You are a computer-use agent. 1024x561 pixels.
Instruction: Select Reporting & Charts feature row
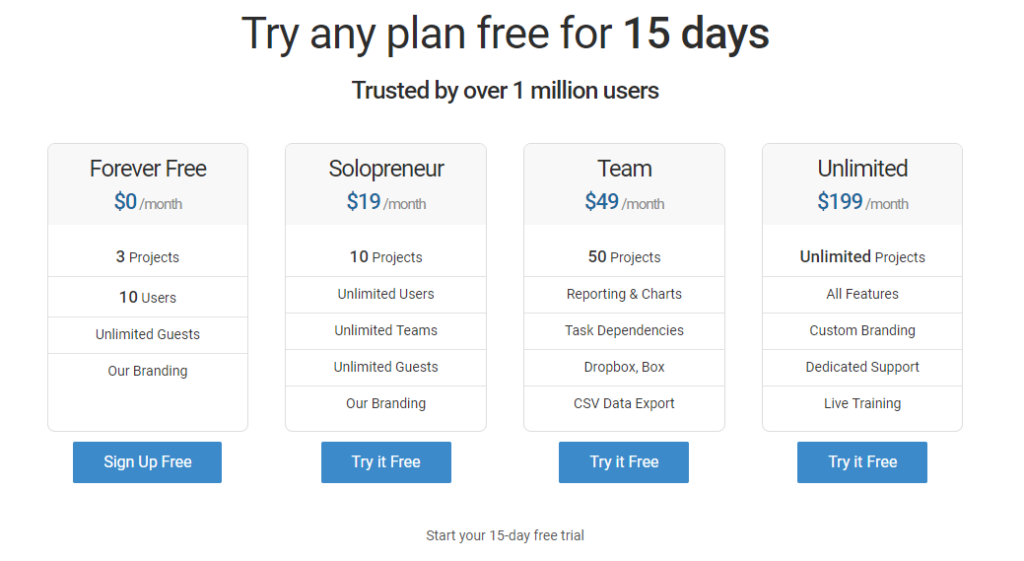coord(624,294)
